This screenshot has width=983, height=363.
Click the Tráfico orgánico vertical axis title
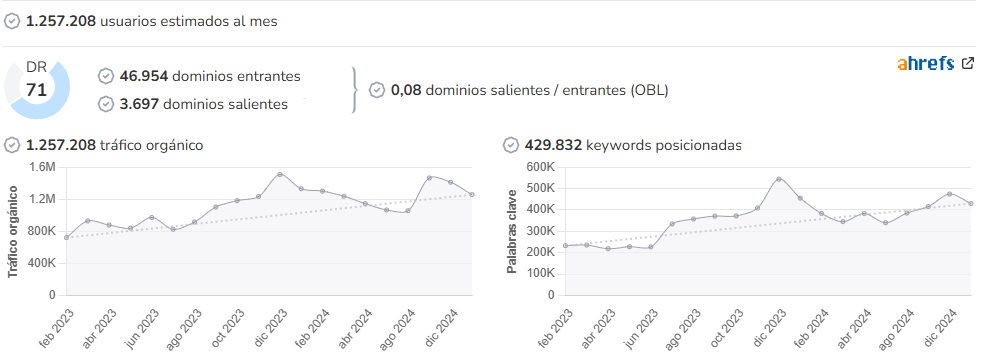click(x=12, y=231)
